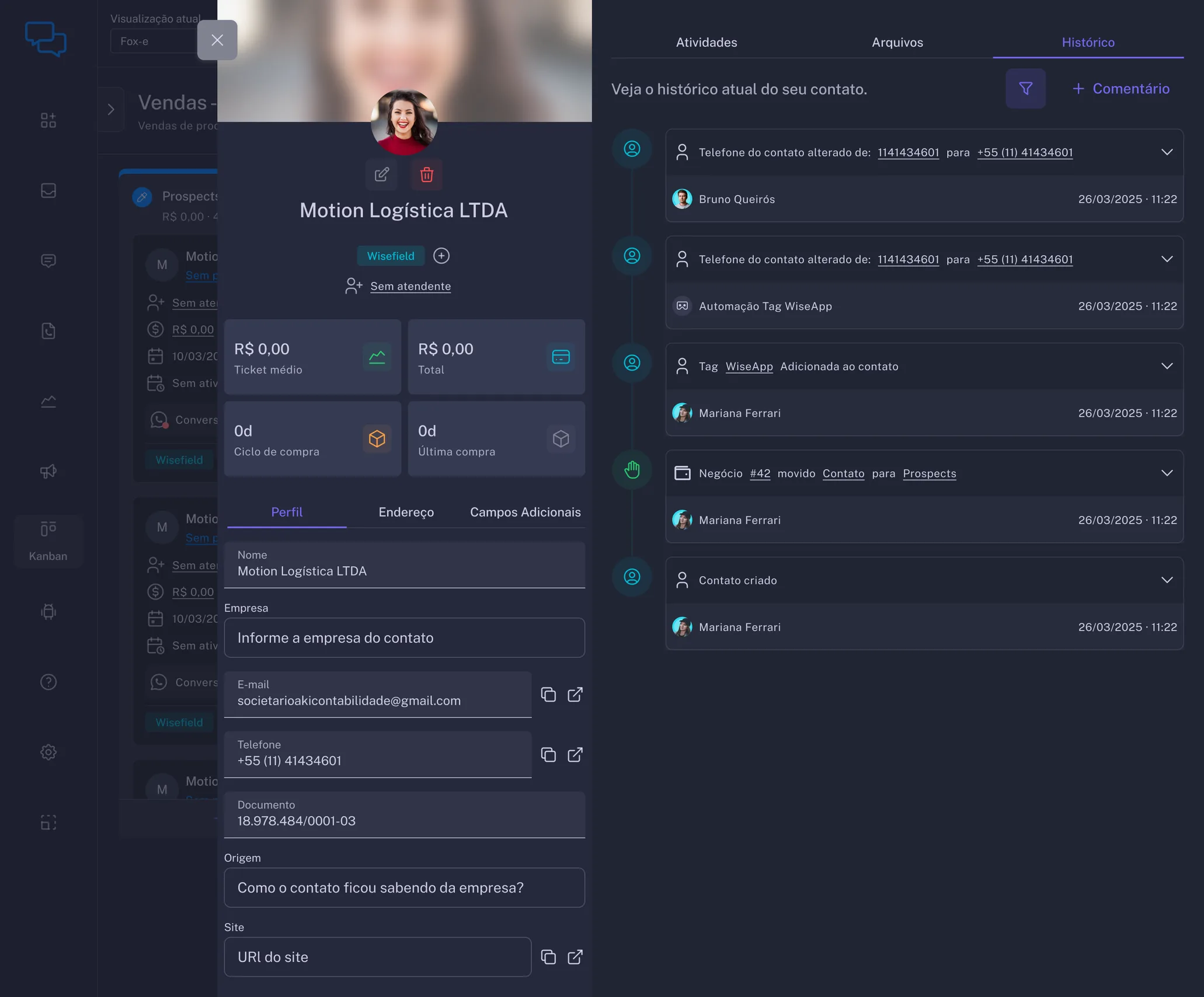
Task: Open the settings gear sidebar icon
Action: pyautogui.click(x=48, y=752)
